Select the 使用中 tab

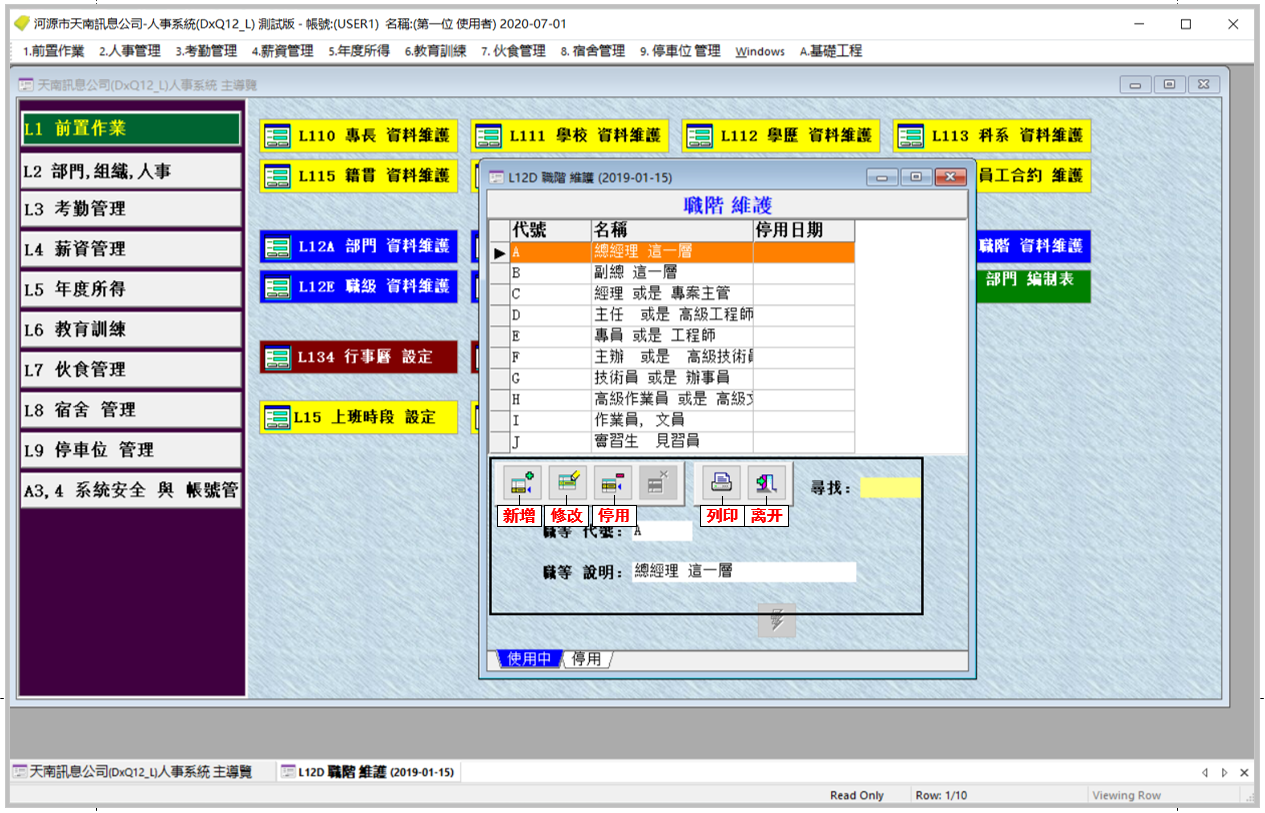pyautogui.click(x=528, y=659)
